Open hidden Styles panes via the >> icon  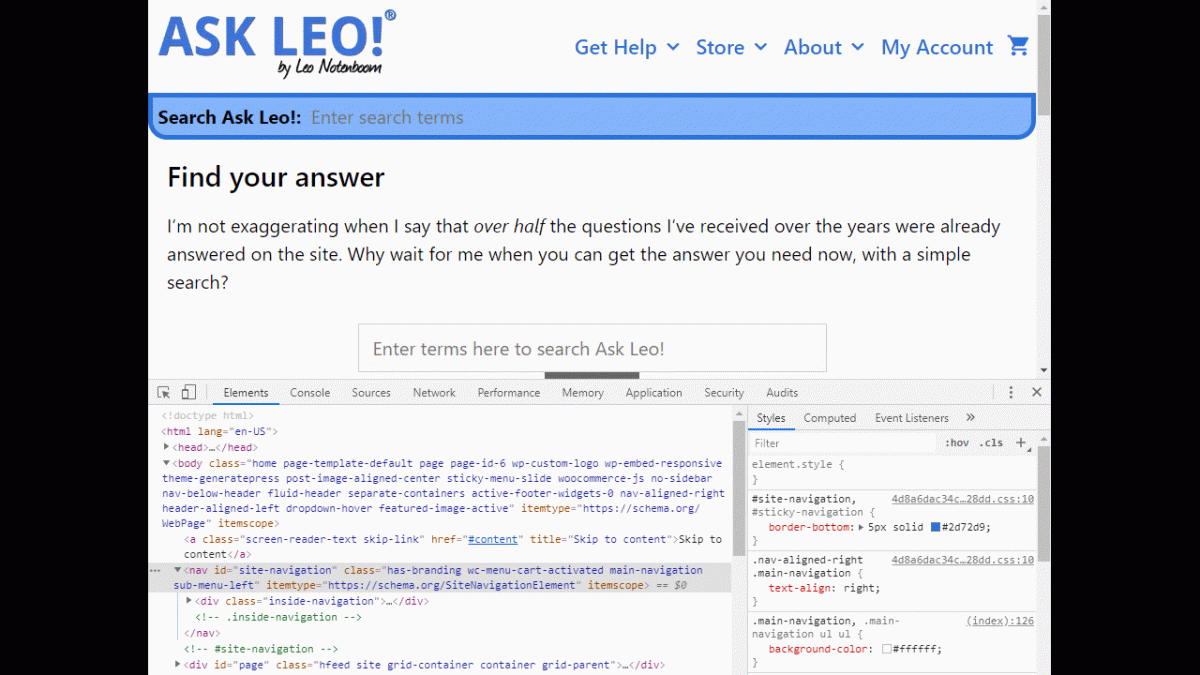[x=968, y=418]
